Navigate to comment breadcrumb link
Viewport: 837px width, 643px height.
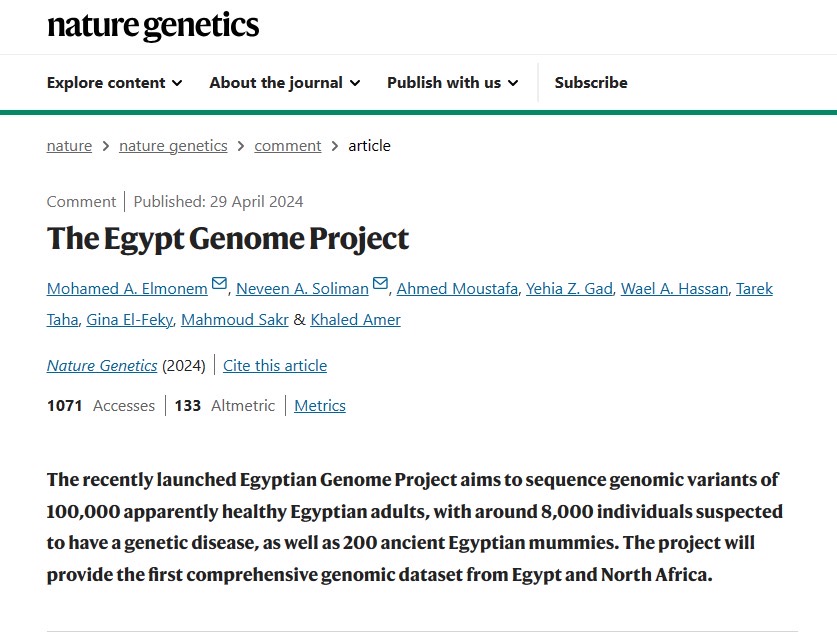pos(288,146)
